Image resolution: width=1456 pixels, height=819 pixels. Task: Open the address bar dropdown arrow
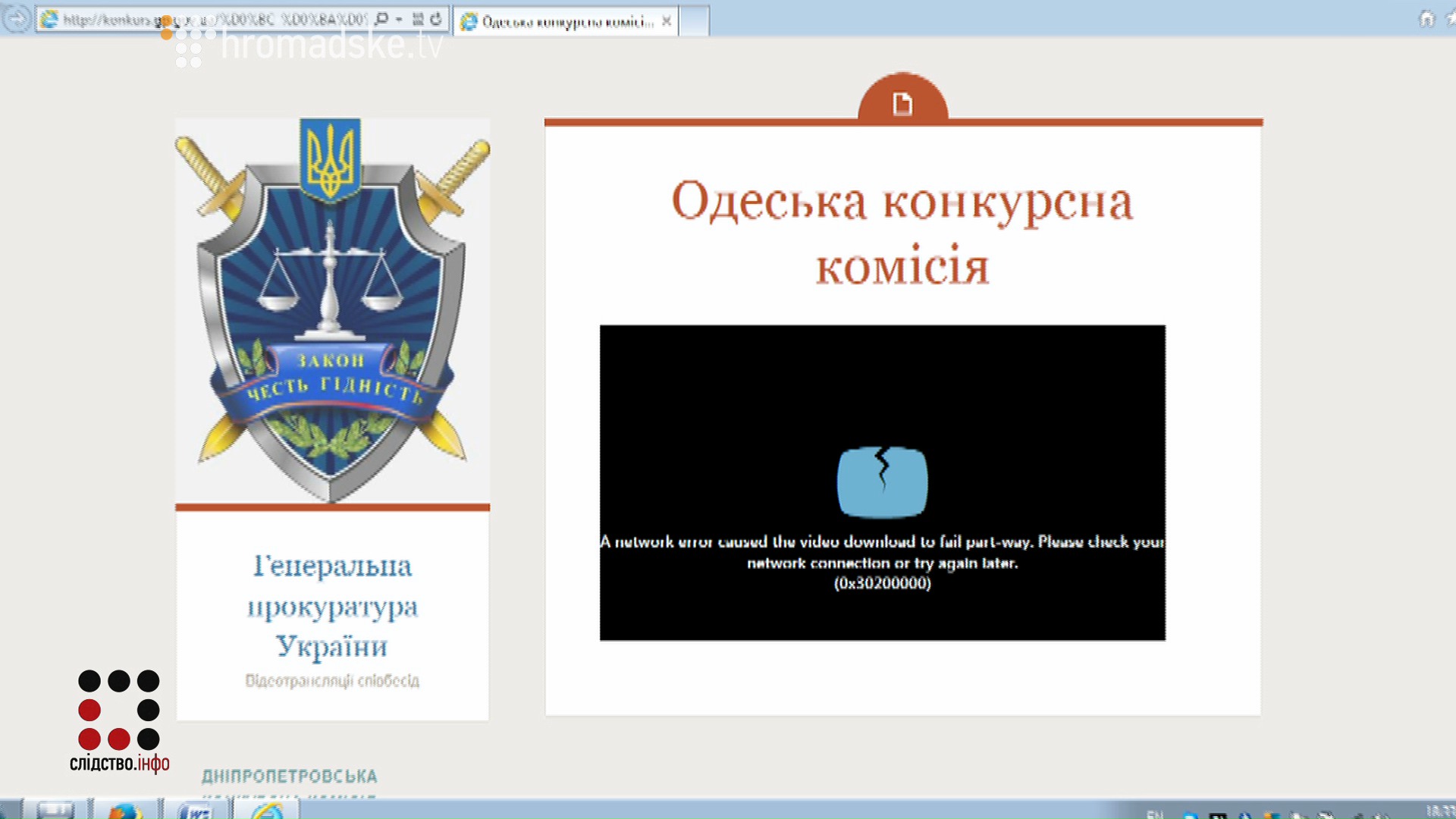click(400, 20)
